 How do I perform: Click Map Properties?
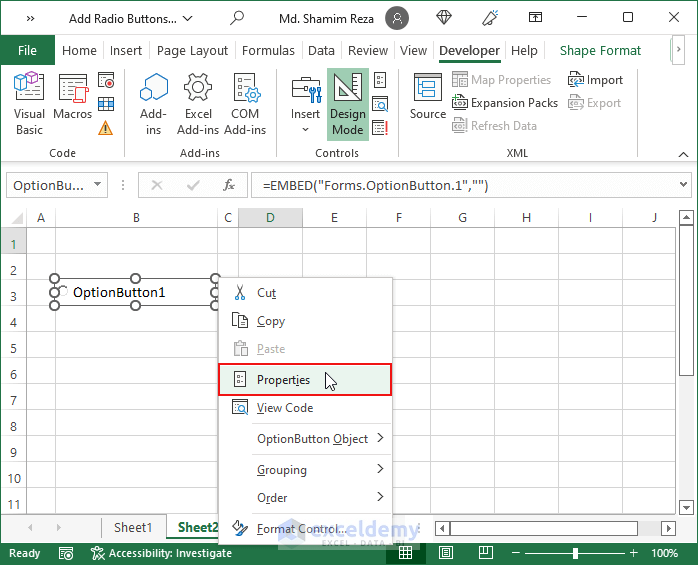[x=501, y=80]
